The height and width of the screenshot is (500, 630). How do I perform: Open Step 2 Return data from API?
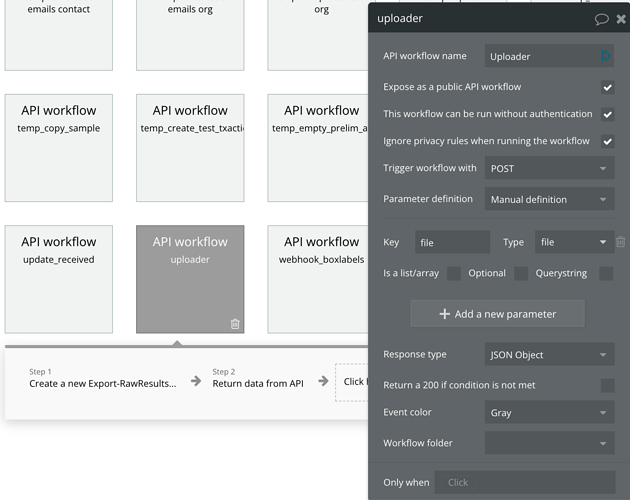click(258, 379)
